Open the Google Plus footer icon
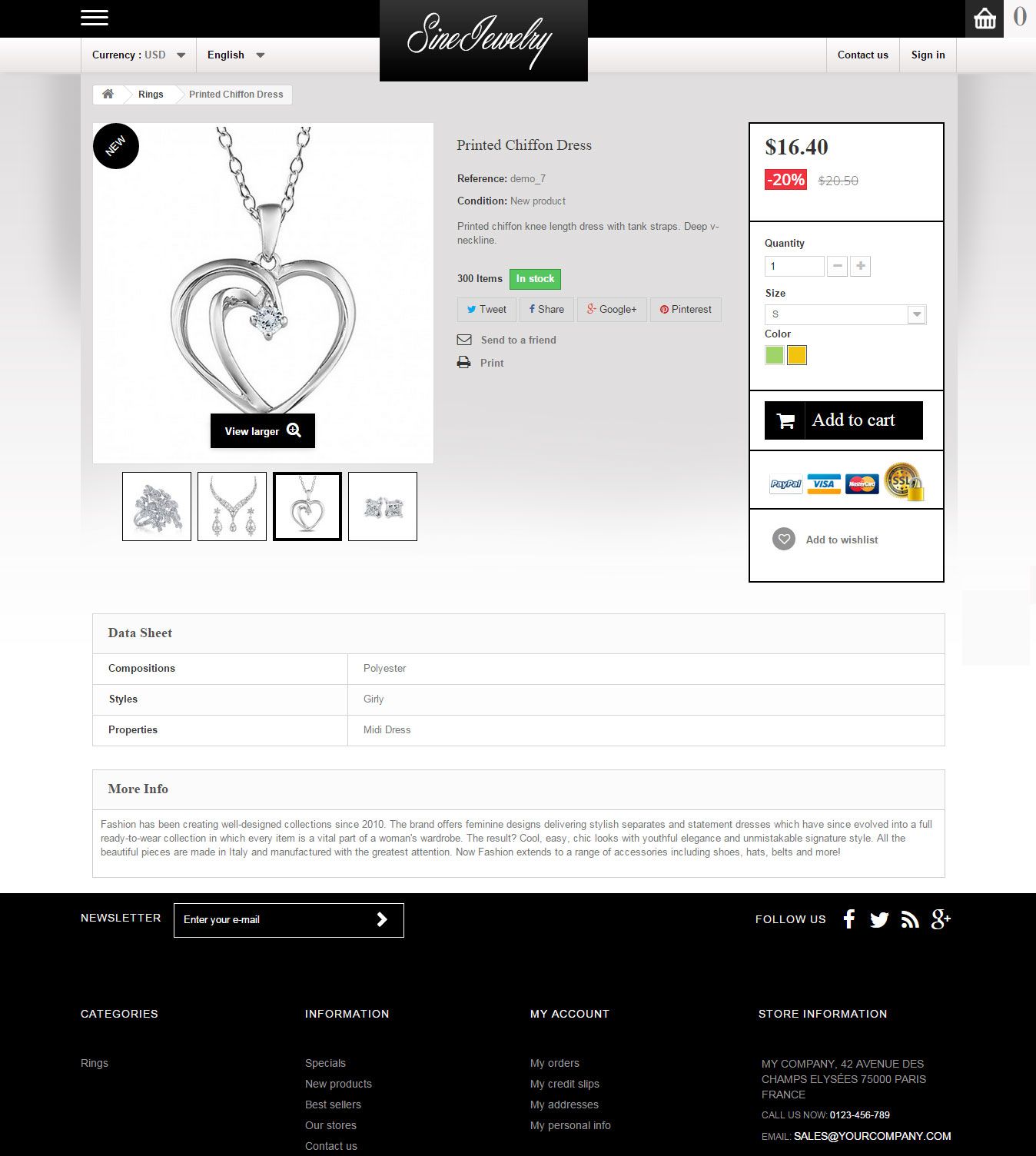 (x=941, y=919)
